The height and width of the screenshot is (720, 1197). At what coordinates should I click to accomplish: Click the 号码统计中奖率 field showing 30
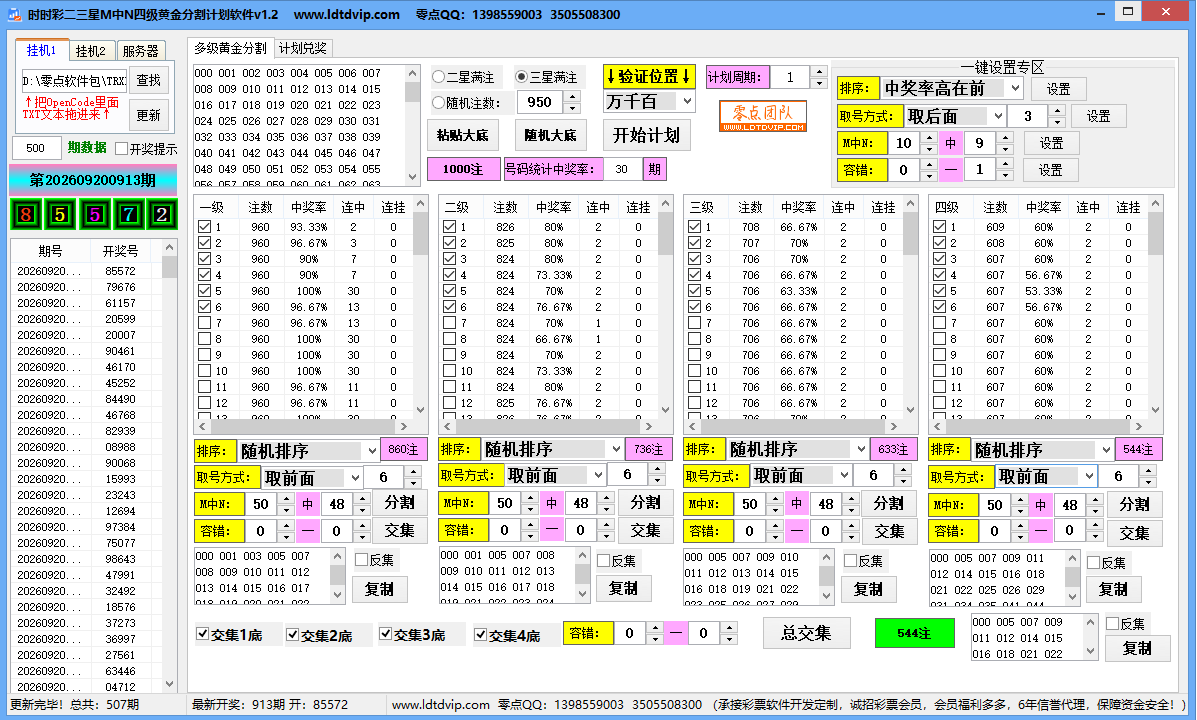click(624, 170)
